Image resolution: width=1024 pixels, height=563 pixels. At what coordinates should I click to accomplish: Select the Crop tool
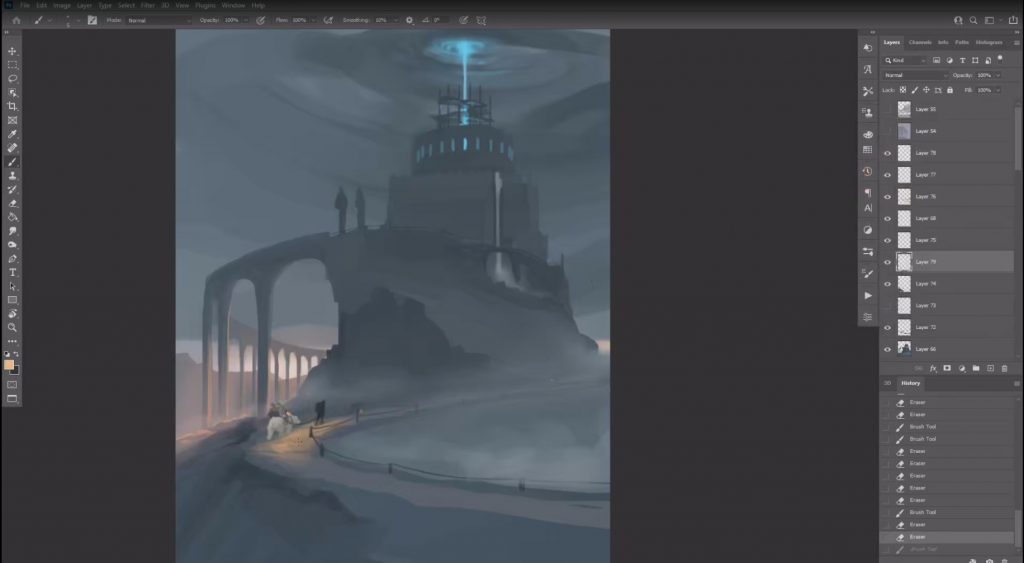(x=12, y=106)
